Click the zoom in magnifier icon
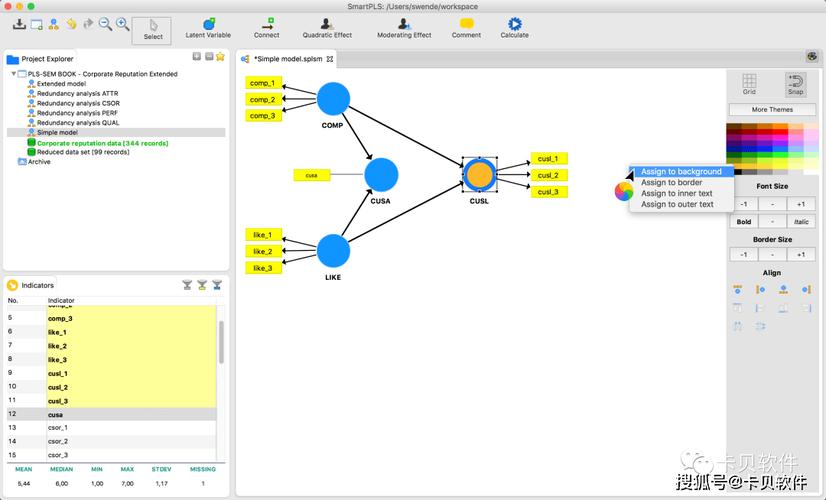 tap(122, 24)
